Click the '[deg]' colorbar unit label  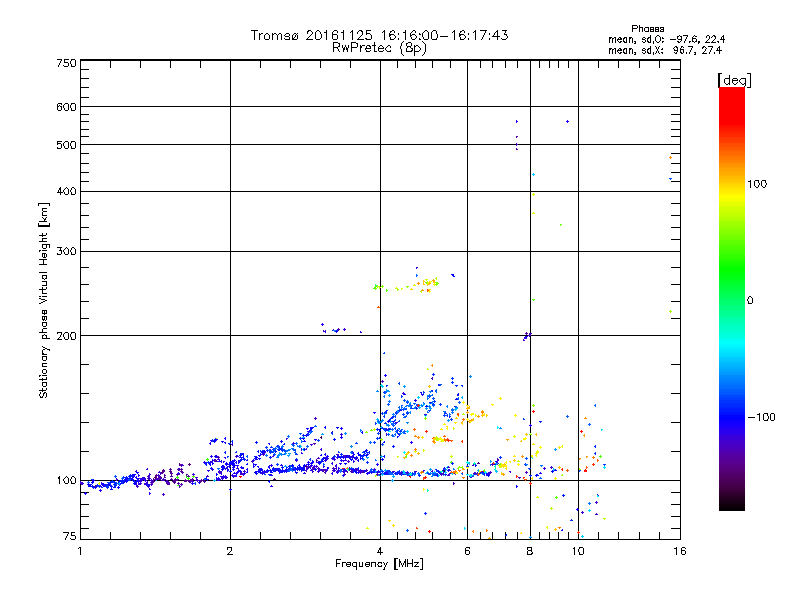click(734, 80)
